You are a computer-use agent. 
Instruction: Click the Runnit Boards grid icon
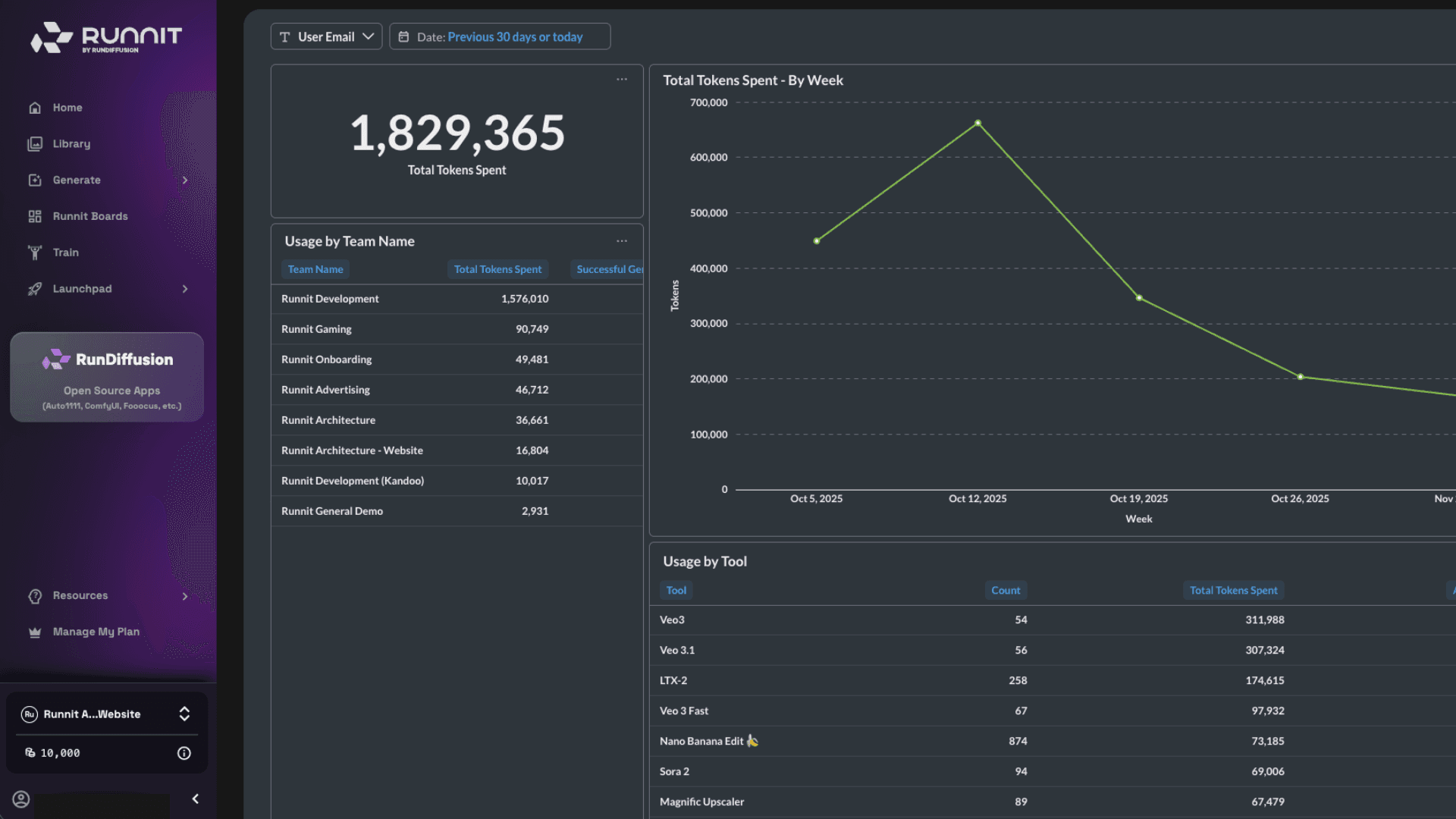35,217
